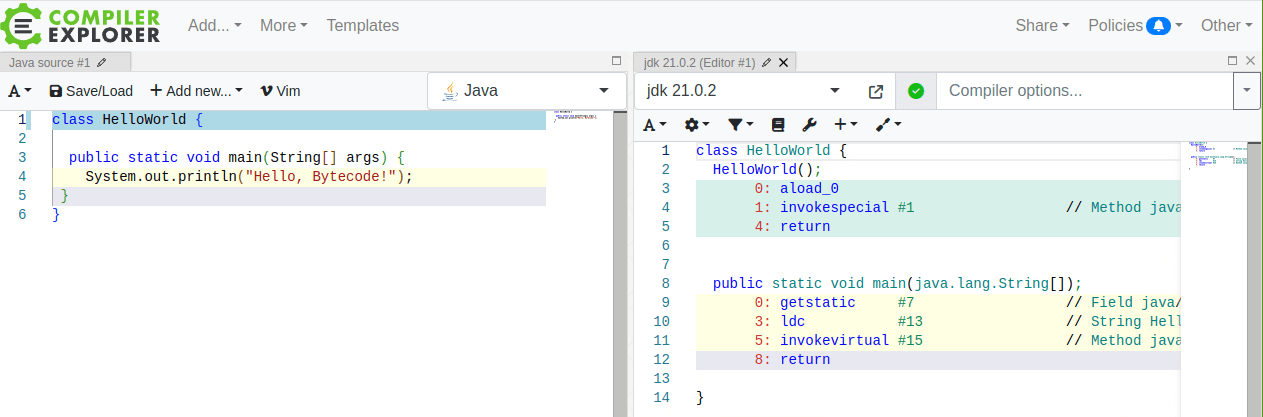Click the Compiler Explorer logo

click(x=82, y=25)
